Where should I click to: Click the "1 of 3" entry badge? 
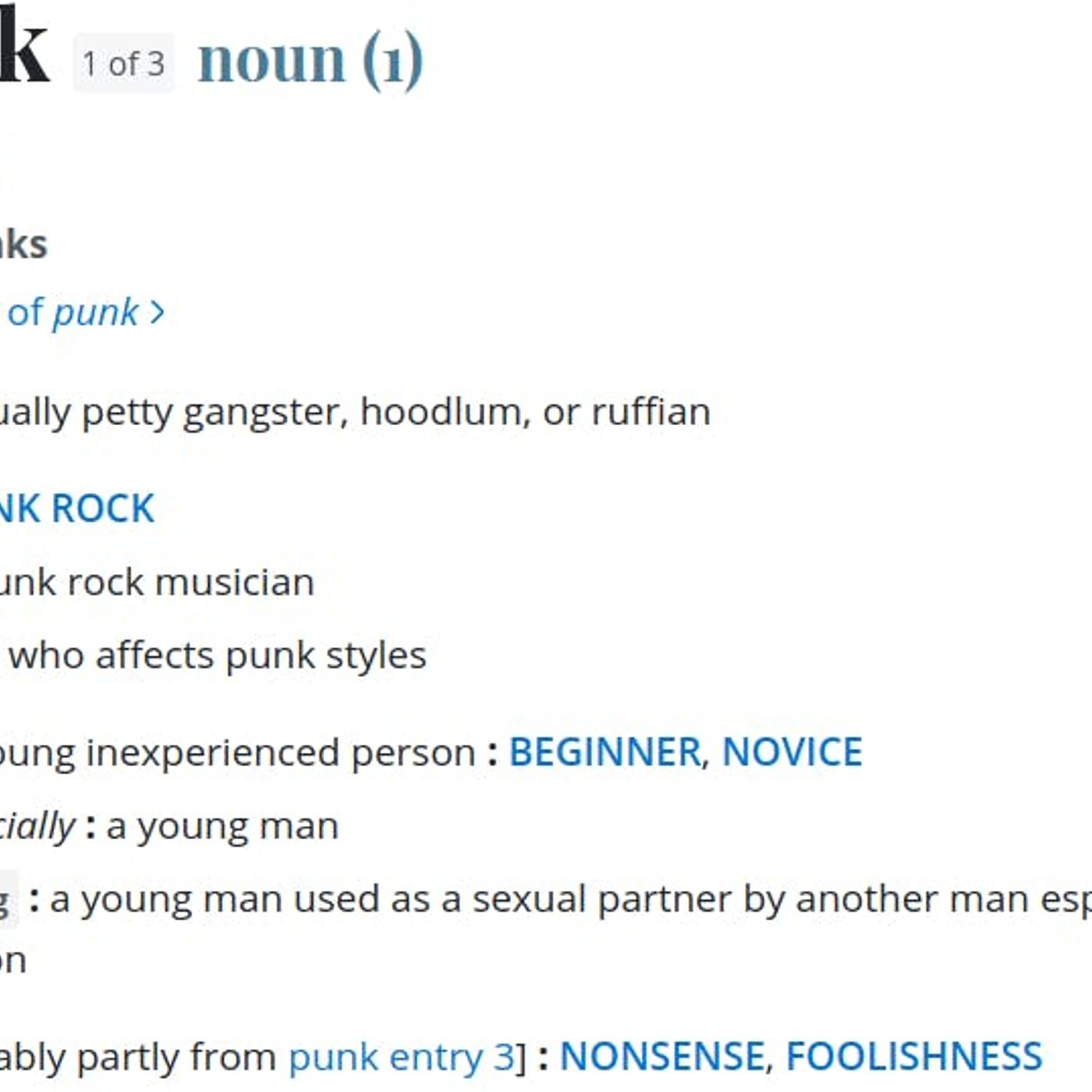tap(123, 63)
